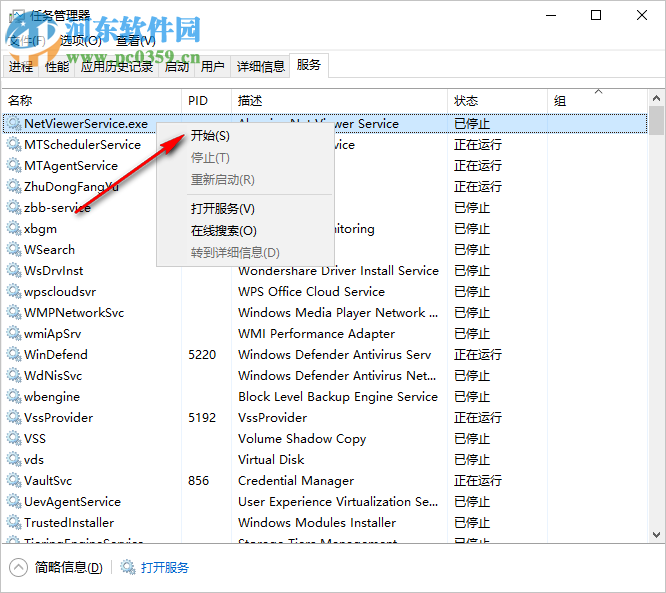
Task: Click the gear icon beside TrustedInstaller
Action: (x=14, y=523)
